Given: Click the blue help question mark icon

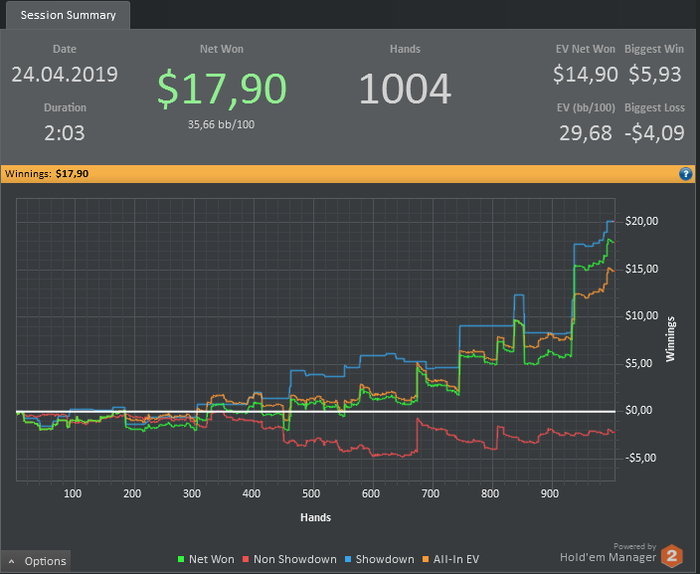Looking at the screenshot, I should pyautogui.click(x=685, y=174).
